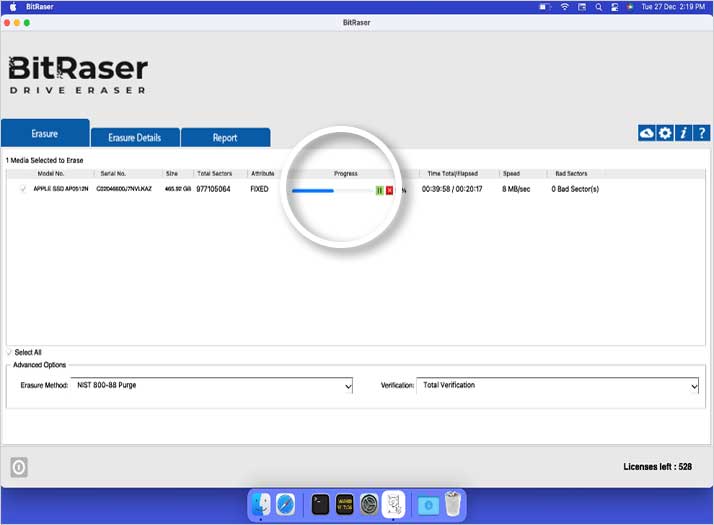Open BitRaser menu in menu bar
Screen dimensions: 714x525
point(40,7)
